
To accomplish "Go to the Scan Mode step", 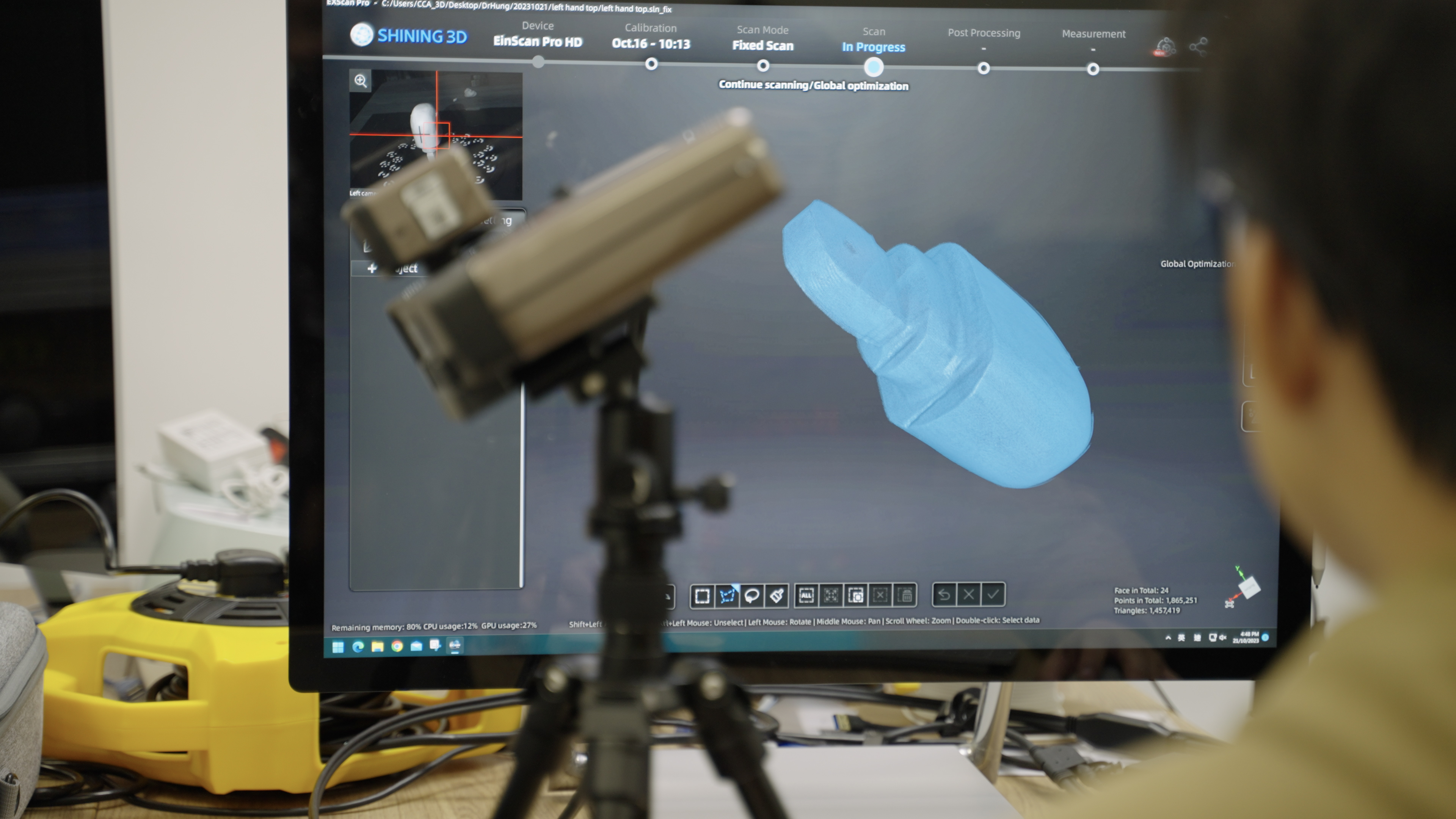I will [763, 38].
